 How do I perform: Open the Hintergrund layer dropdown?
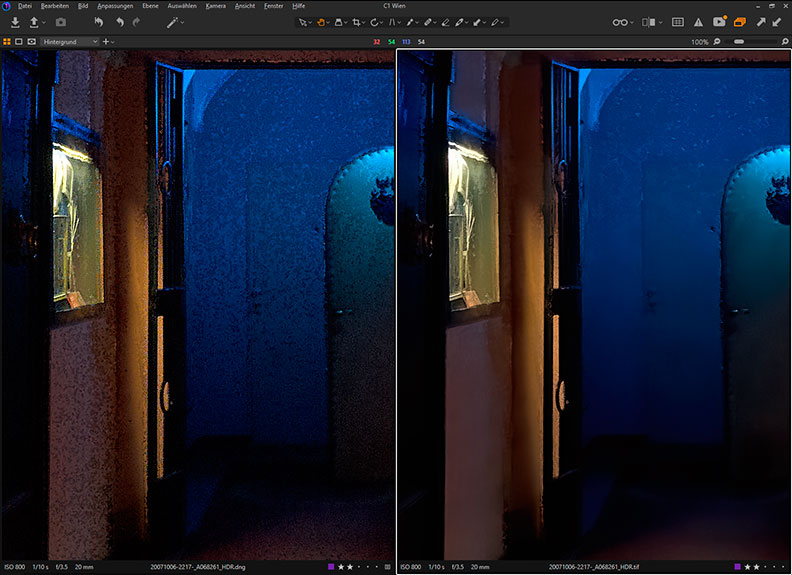[70, 42]
